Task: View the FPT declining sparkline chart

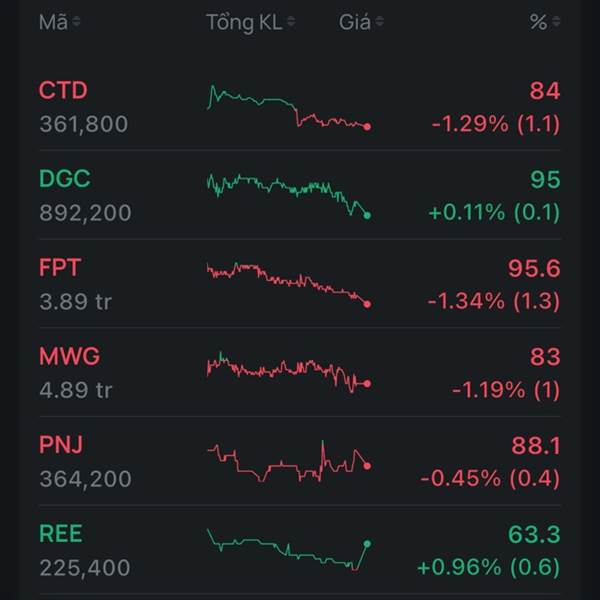Action: pyautogui.click(x=288, y=284)
